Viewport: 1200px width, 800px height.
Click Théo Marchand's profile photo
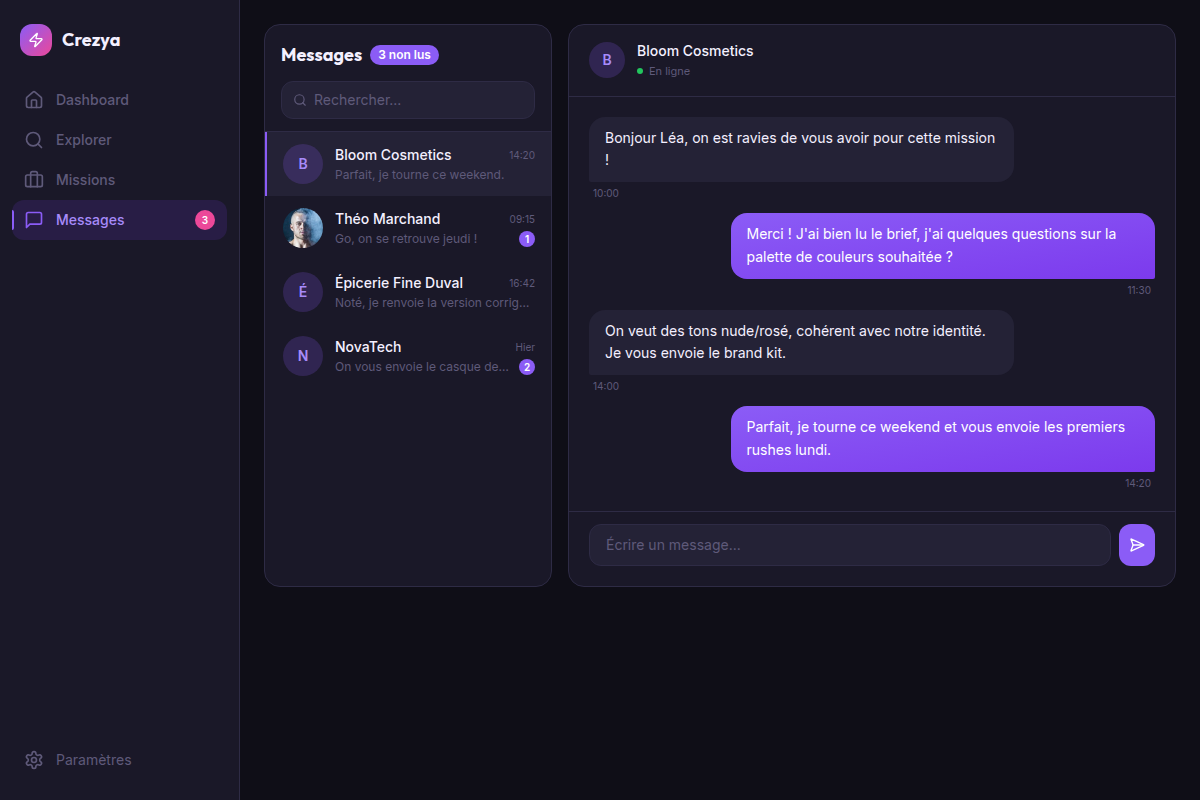coord(303,228)
